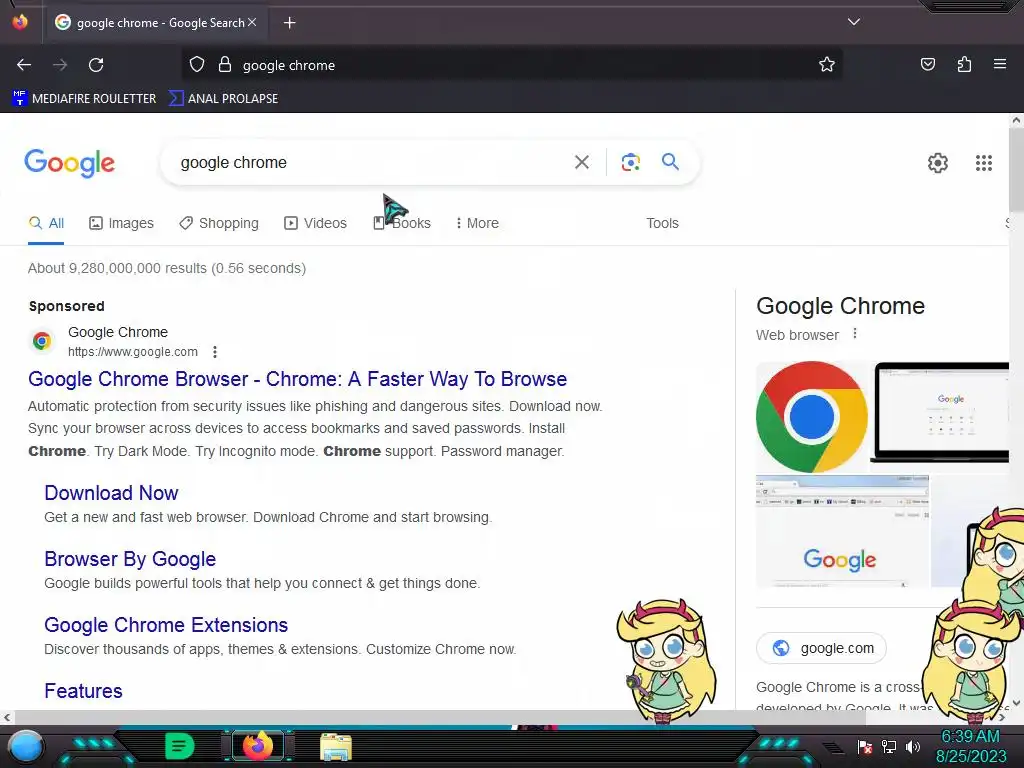Expand the list all tabs chevron
Image resolution: width=1024 pixels, height=768 pixels.
click(x=854, y=22)
